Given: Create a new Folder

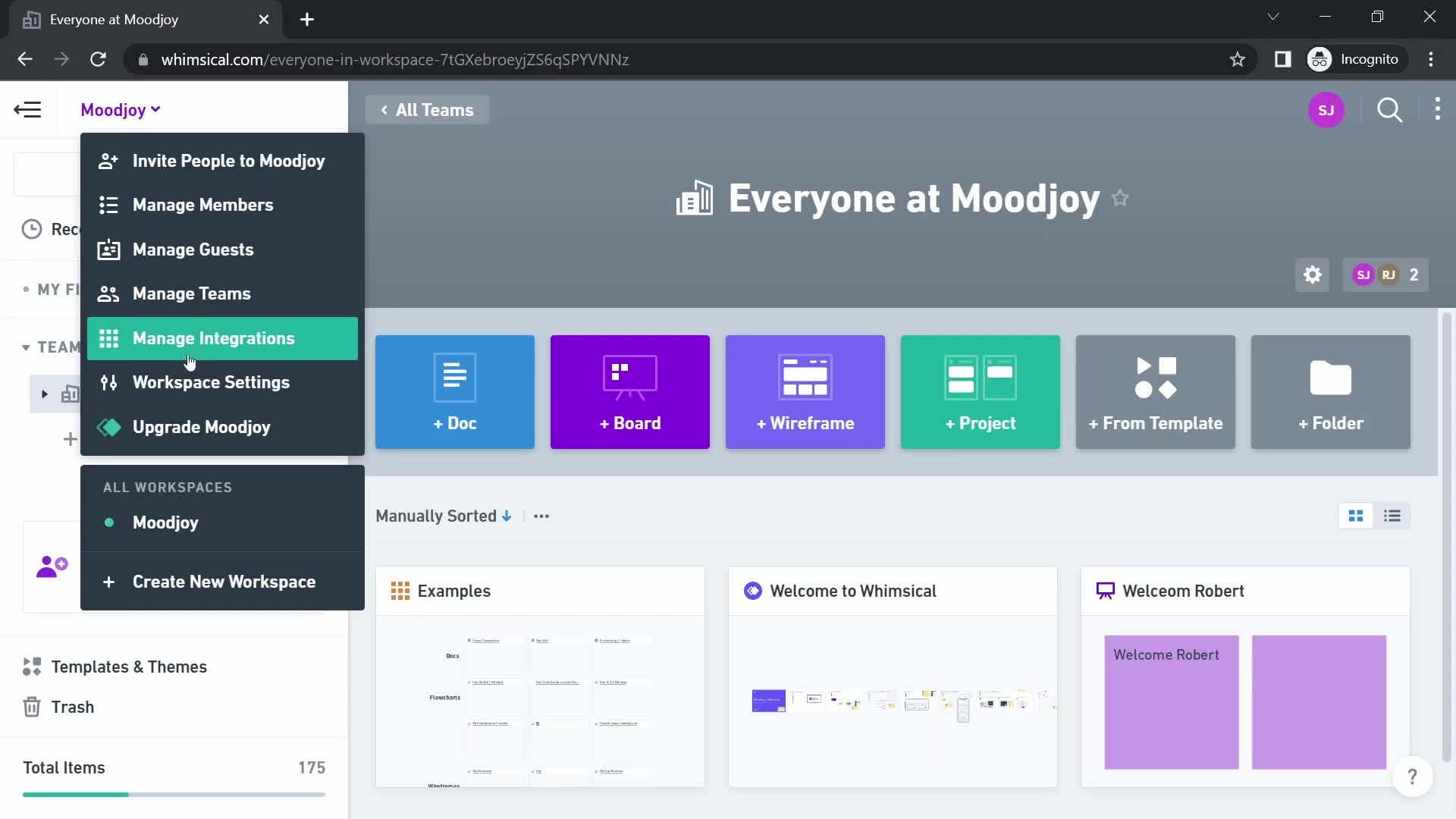Looking at the screenshot, I should coord(1331,392).
